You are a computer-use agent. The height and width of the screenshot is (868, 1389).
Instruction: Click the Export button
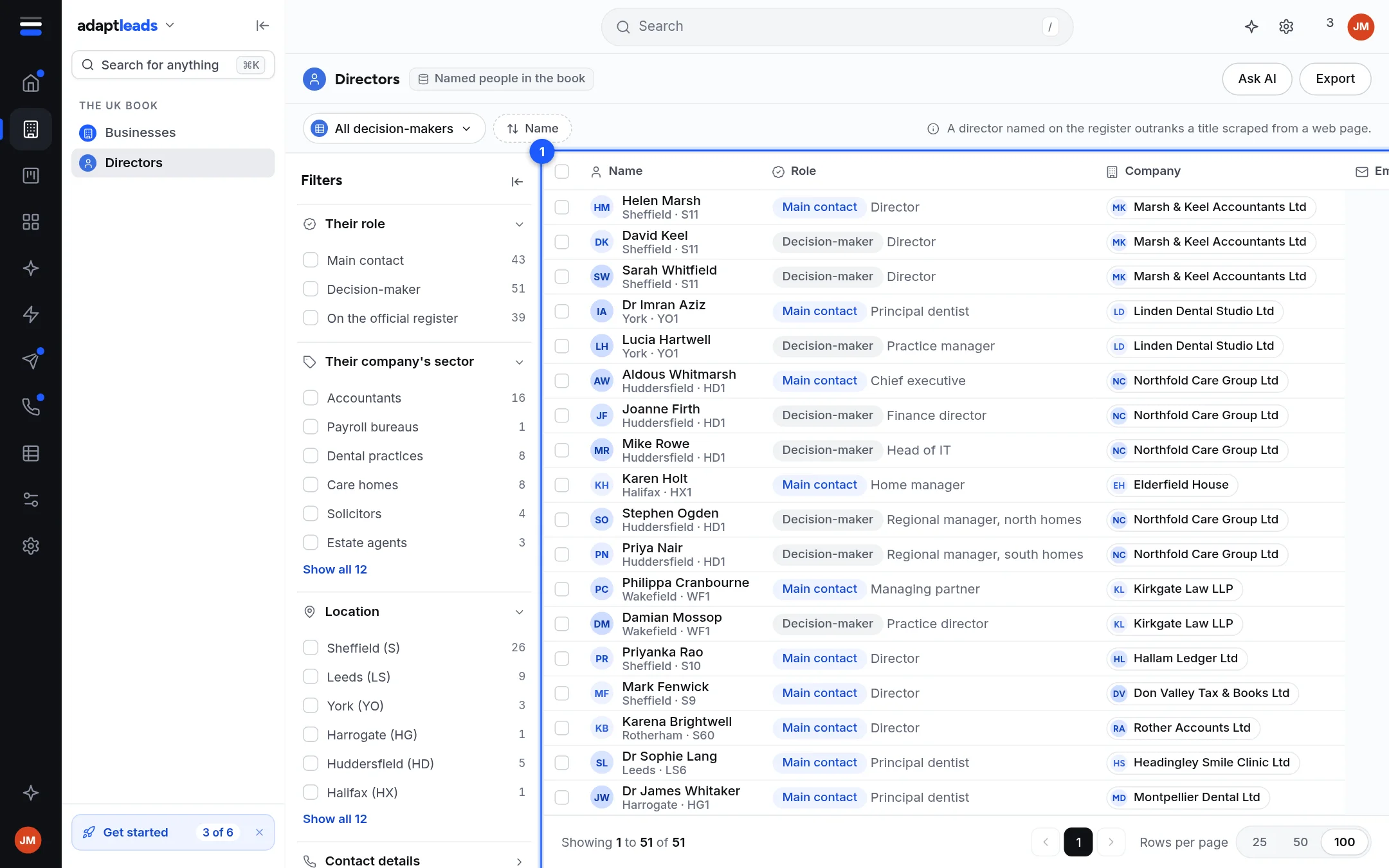click(x=1335, y=78)
